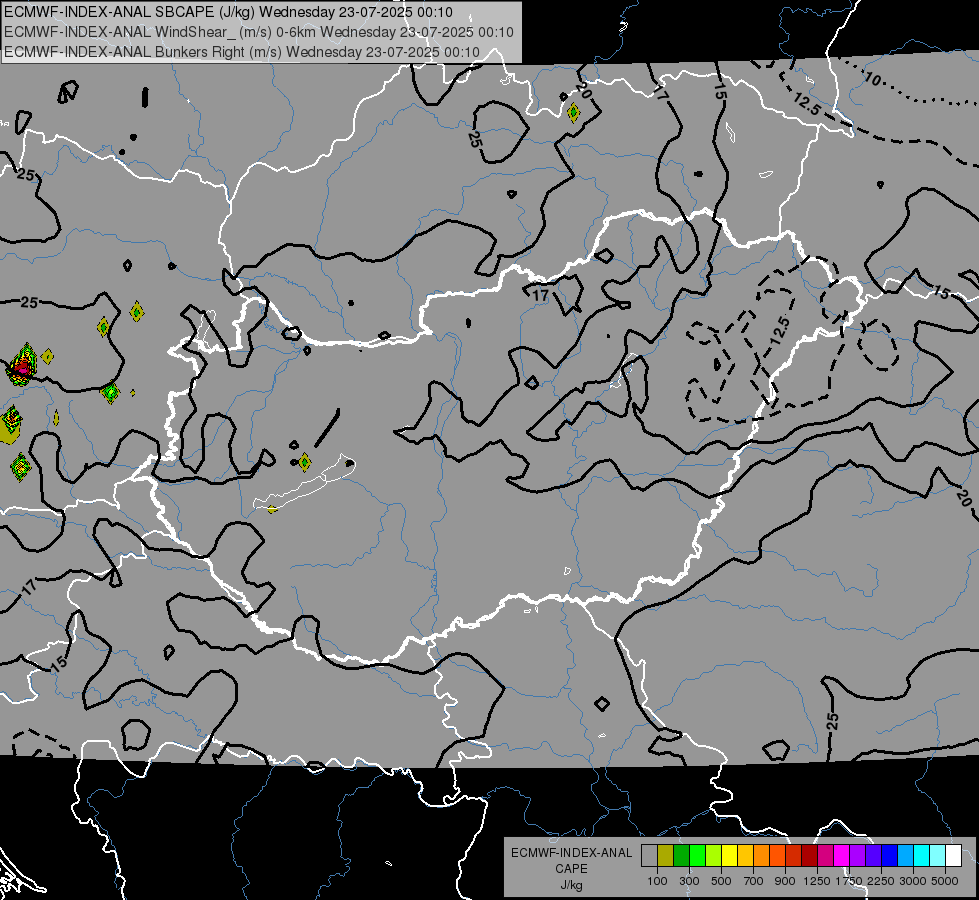979x900 pixels.
Task: Pick the white swatch at the legend's end
Action: [x=955, y=855]
